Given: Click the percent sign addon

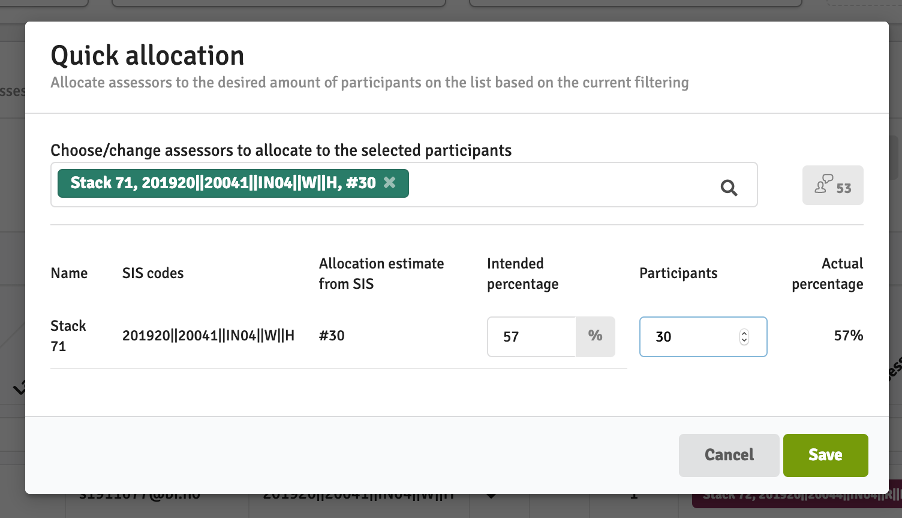Looking at the screenshot, I should point(595,337).
